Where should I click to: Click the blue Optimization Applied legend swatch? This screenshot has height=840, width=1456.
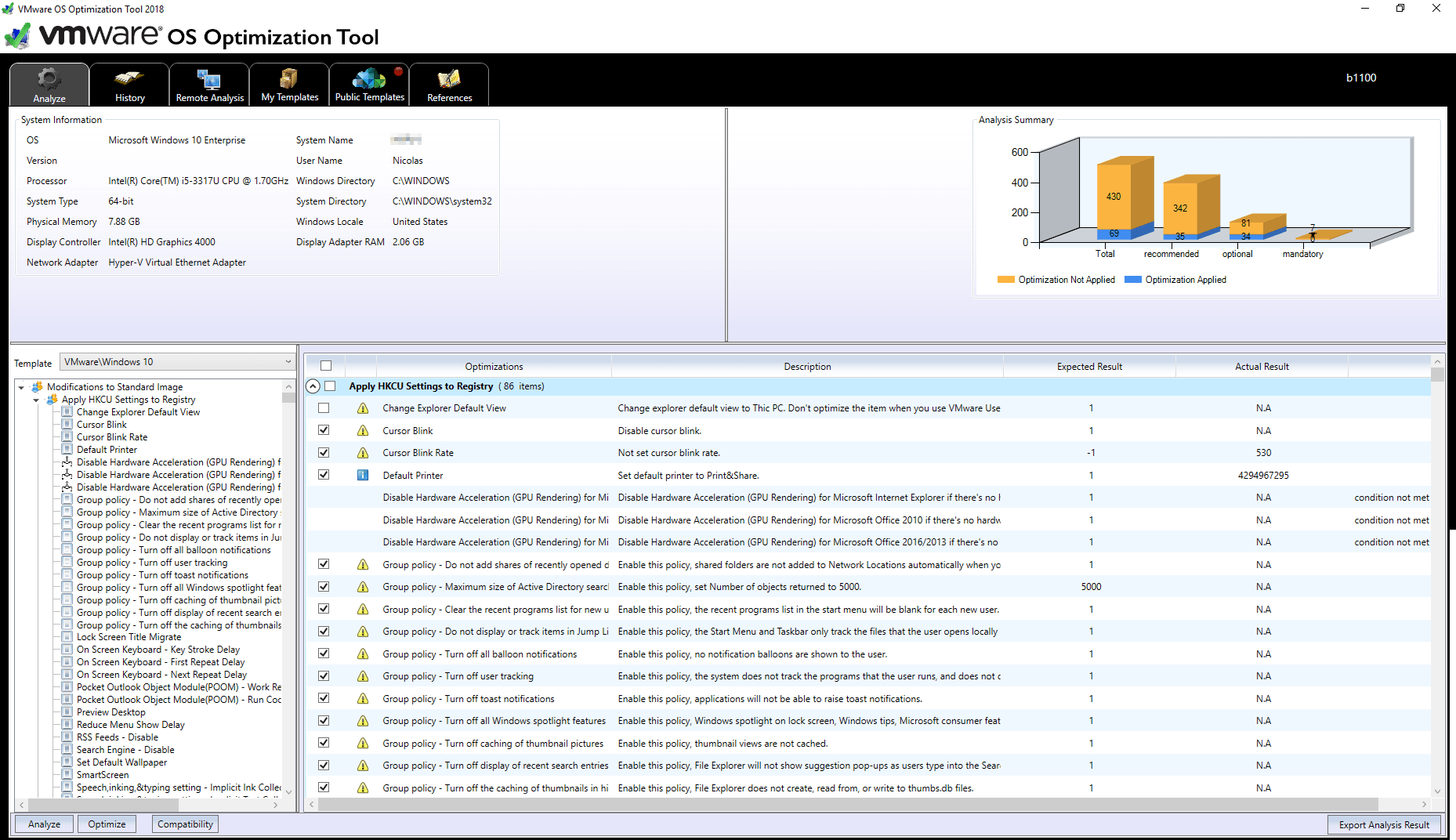pyautogui.click(x=1132, y=280)
